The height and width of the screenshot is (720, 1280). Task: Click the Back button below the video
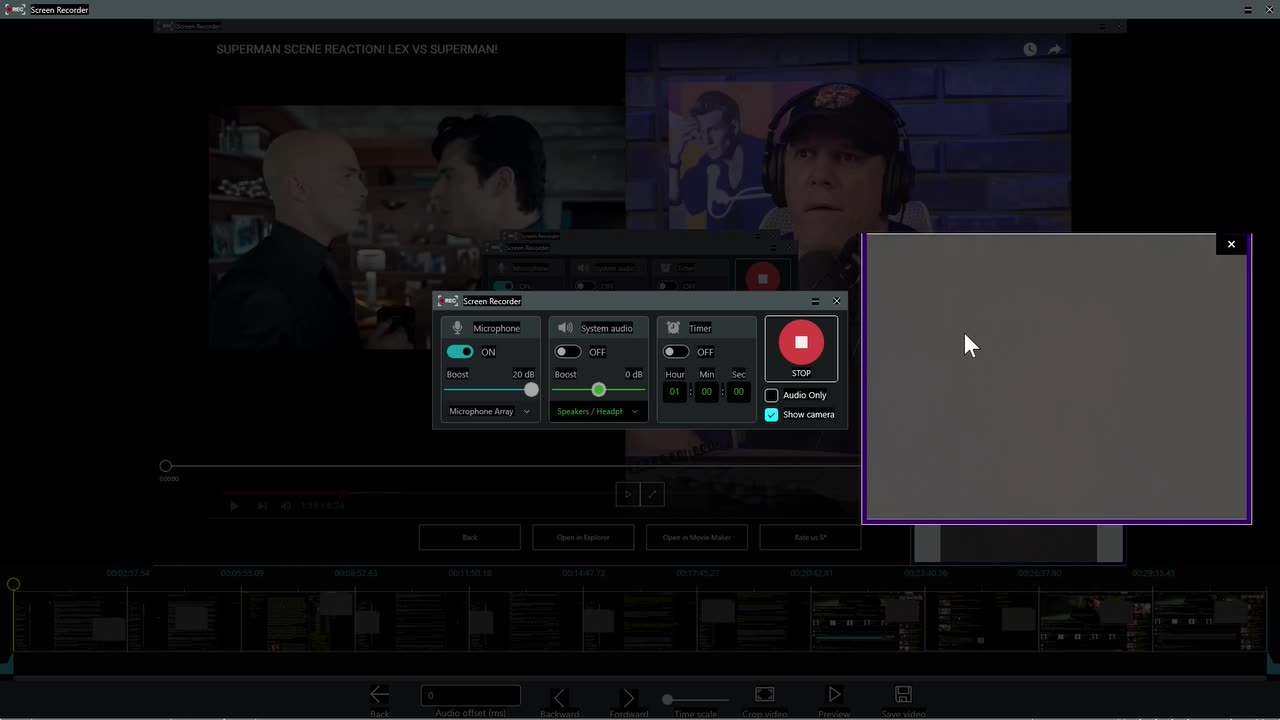point(470,537)
